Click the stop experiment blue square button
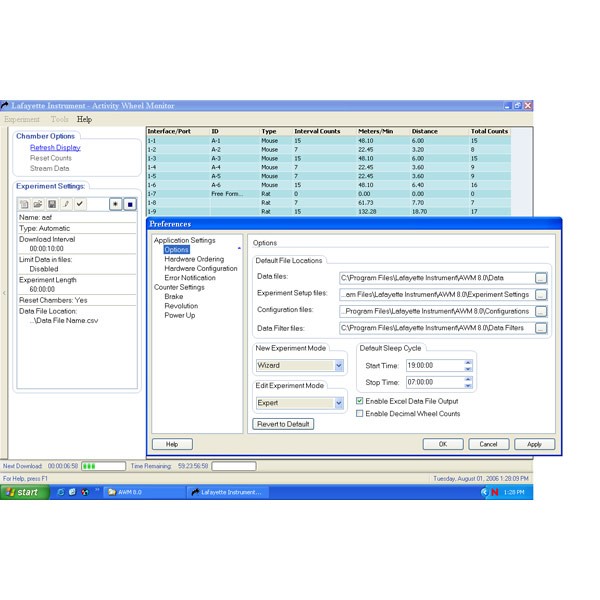 pos(130,204)
